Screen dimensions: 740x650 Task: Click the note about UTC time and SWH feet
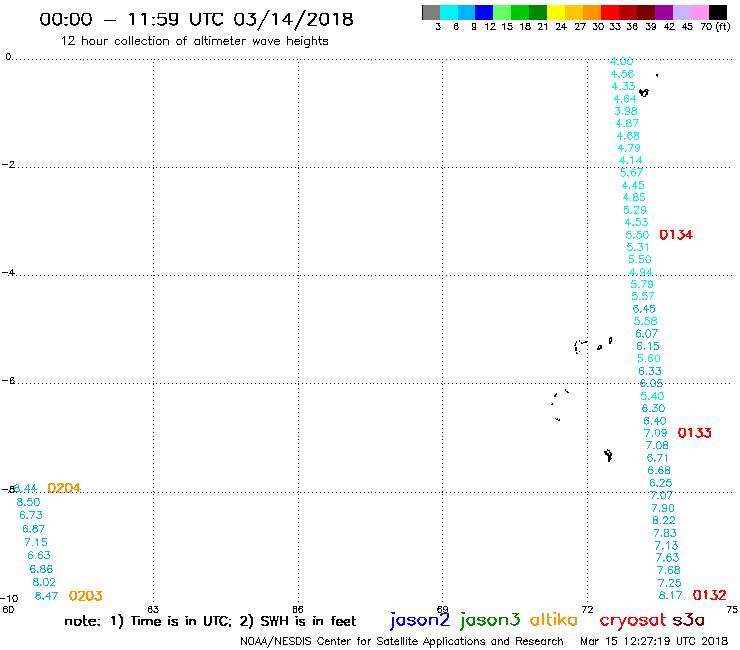point(210,621)
